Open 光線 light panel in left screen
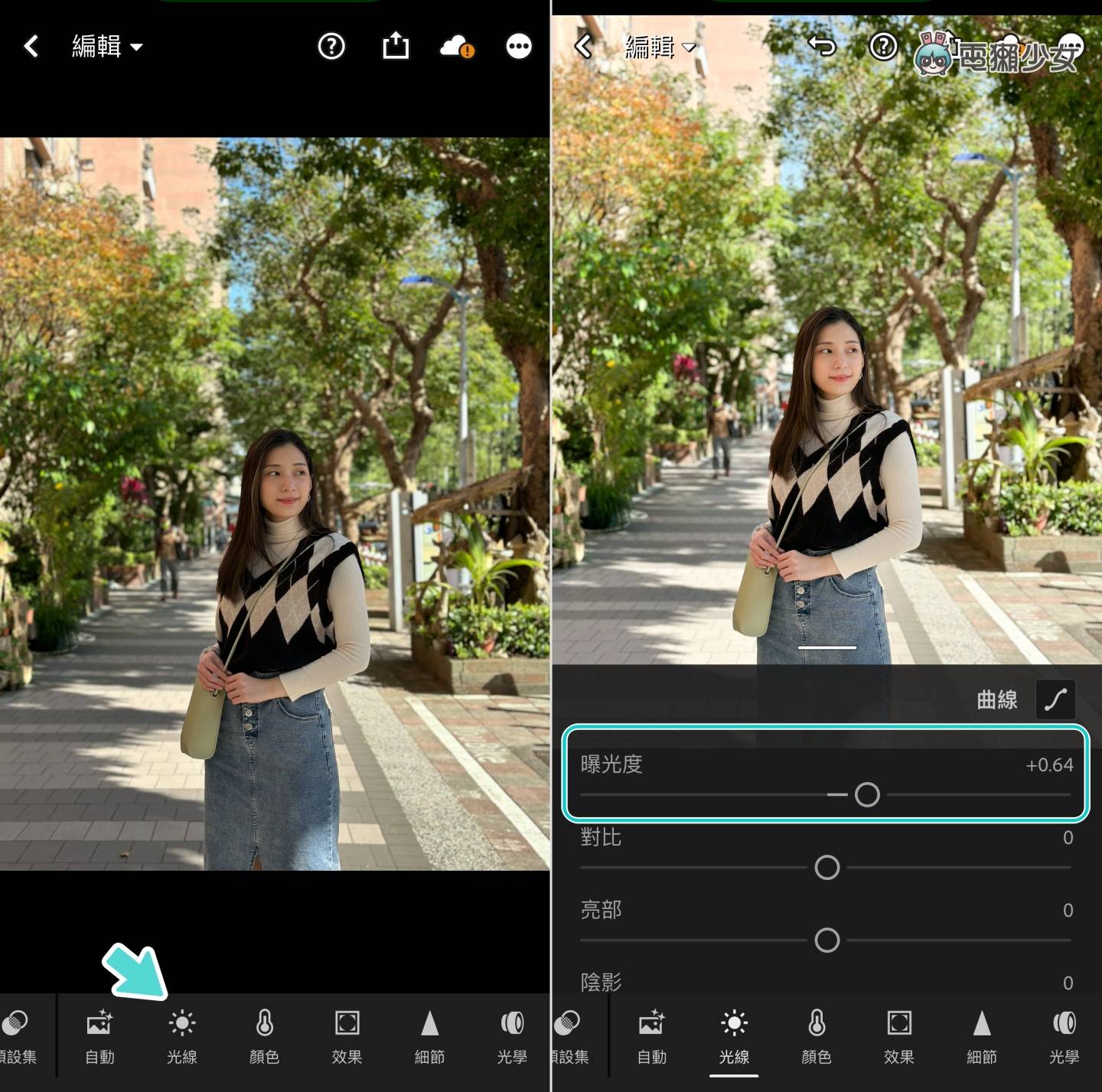1102x1092 pixels. click(182, 1037)
